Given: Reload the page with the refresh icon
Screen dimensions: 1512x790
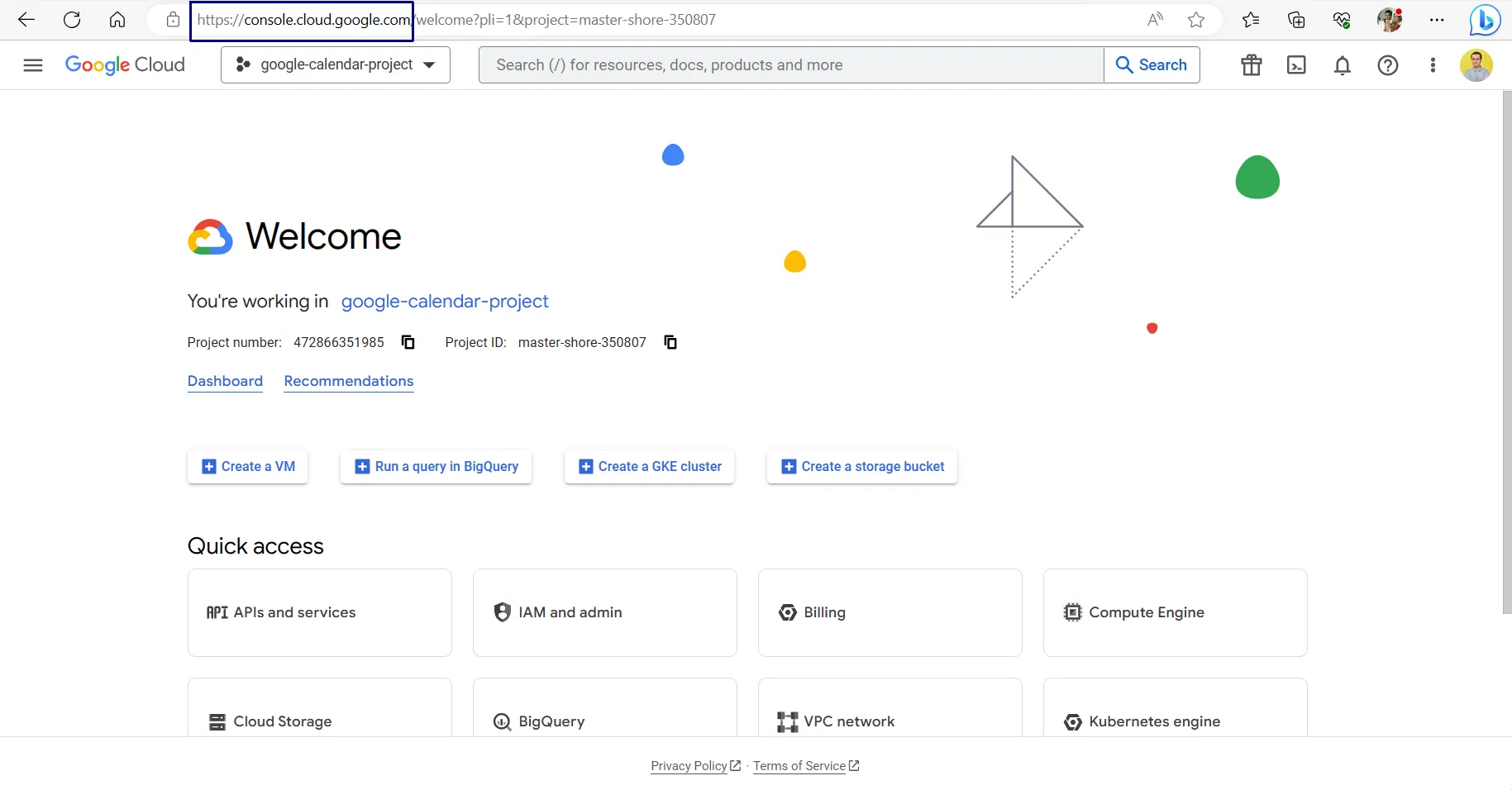Looking at the screenshot, I should (72, 20).
